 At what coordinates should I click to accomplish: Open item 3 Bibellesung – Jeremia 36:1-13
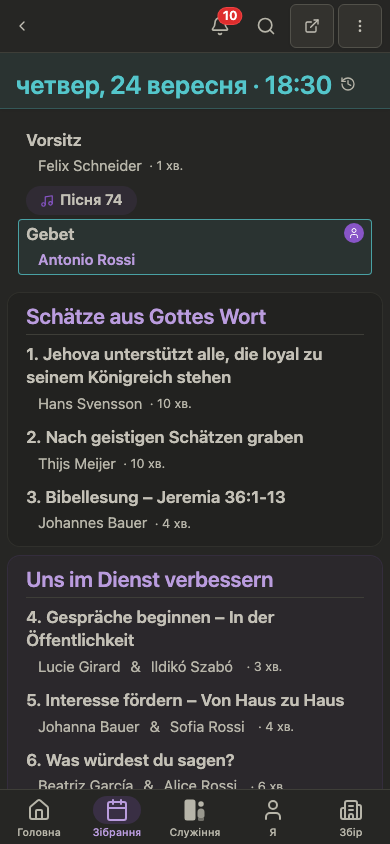tap(156, 498)
